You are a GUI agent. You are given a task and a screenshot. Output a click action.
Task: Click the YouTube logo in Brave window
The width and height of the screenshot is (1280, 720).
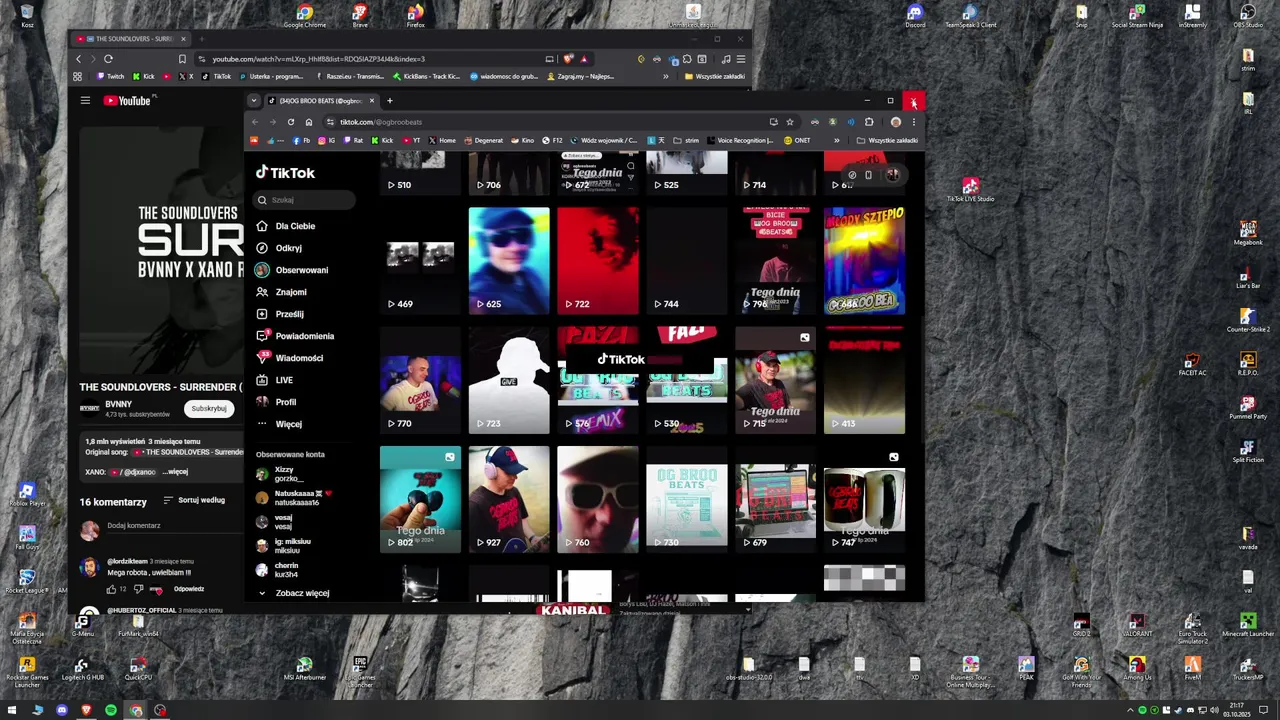129,100
